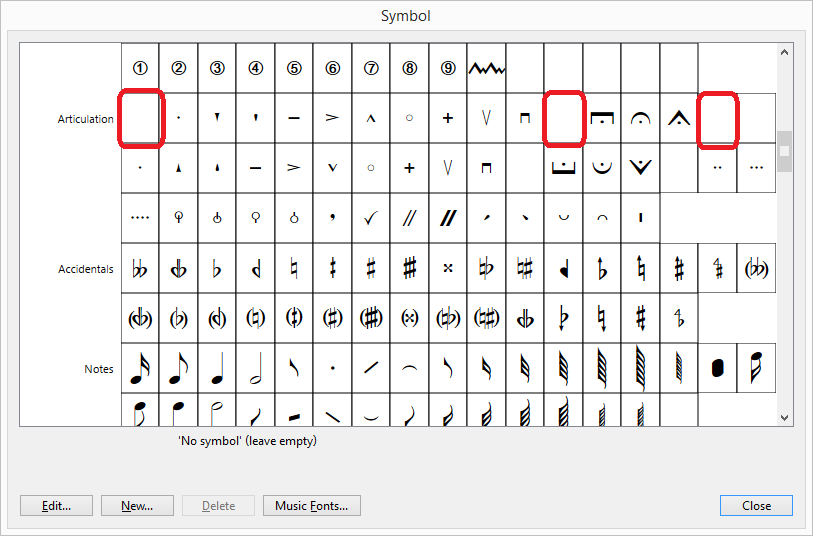Open the Music Fonts... dialog
Image resolution: width=813 pixels, height=536 pixels.
(x=311, y=505)
